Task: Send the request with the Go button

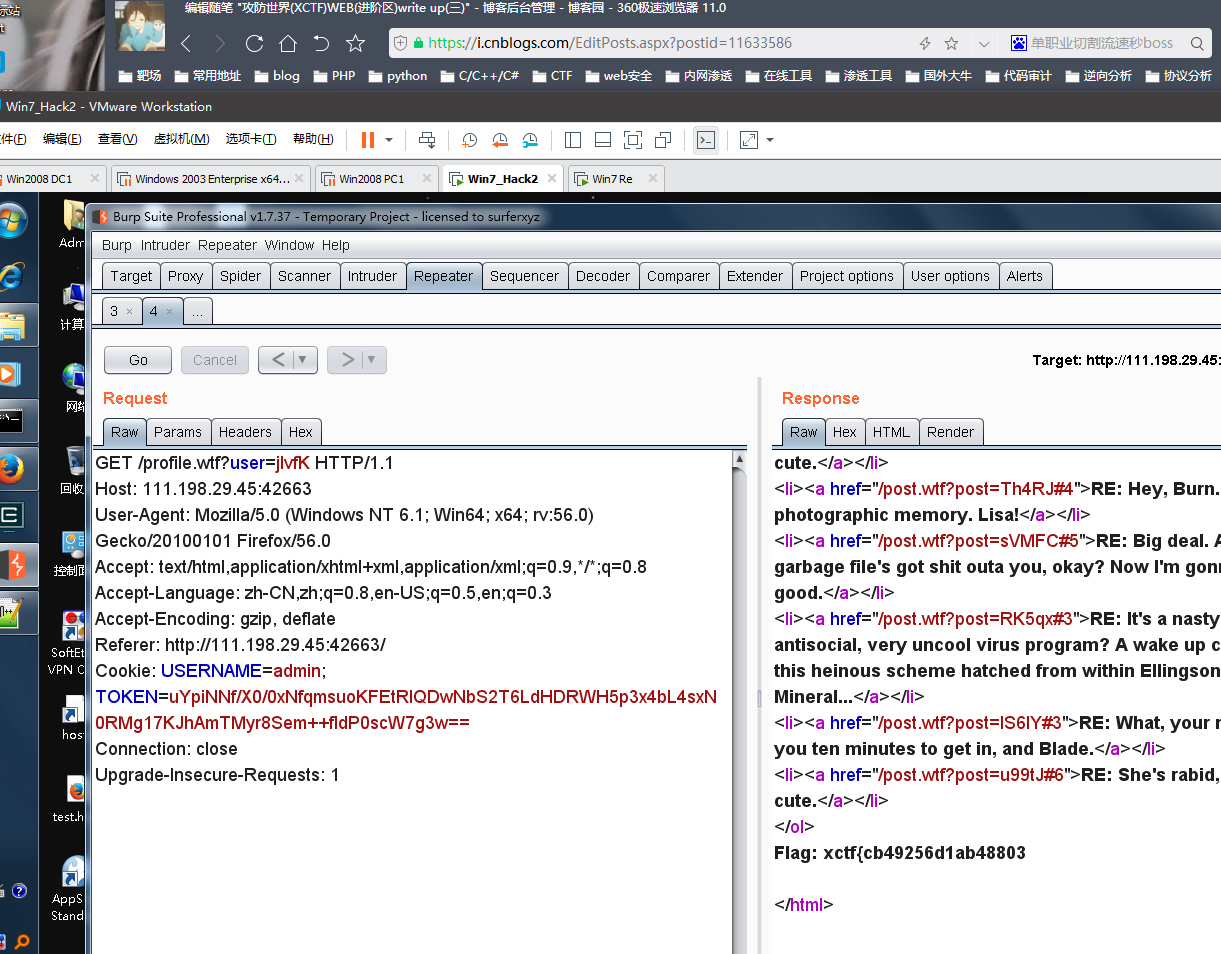Action: click(138, 360)
